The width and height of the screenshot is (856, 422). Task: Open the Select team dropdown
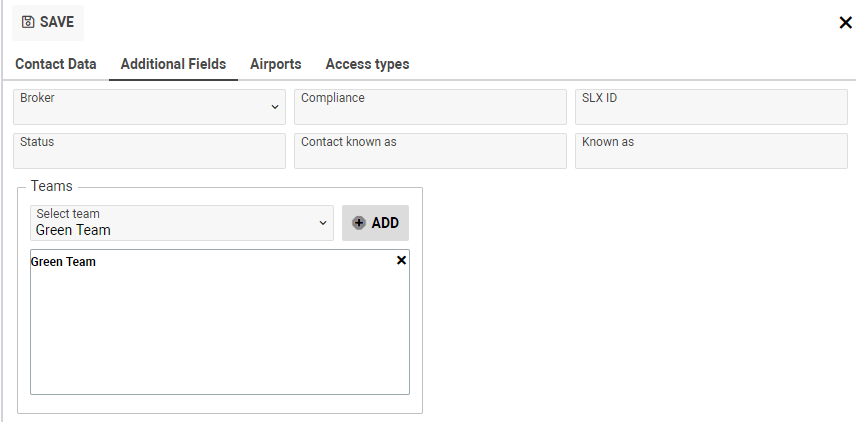170,223
